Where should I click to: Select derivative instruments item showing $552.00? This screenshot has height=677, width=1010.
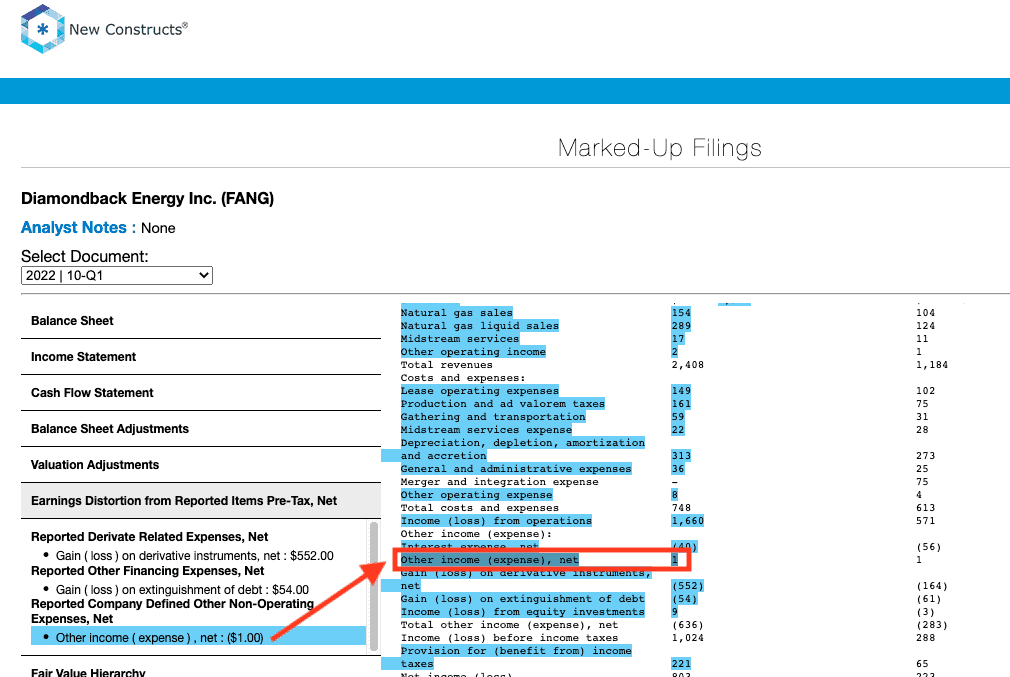point(195,556)
